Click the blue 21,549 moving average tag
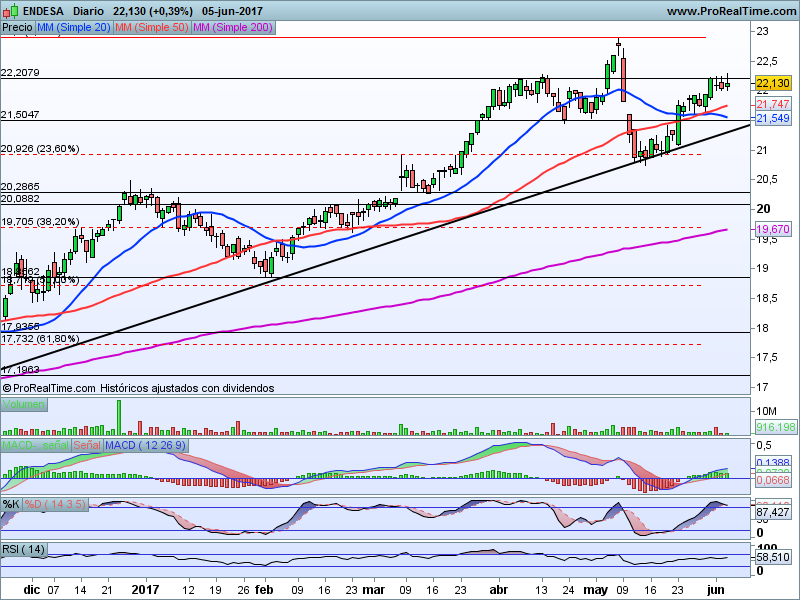The image size is (800, 600). coord(774,118)
